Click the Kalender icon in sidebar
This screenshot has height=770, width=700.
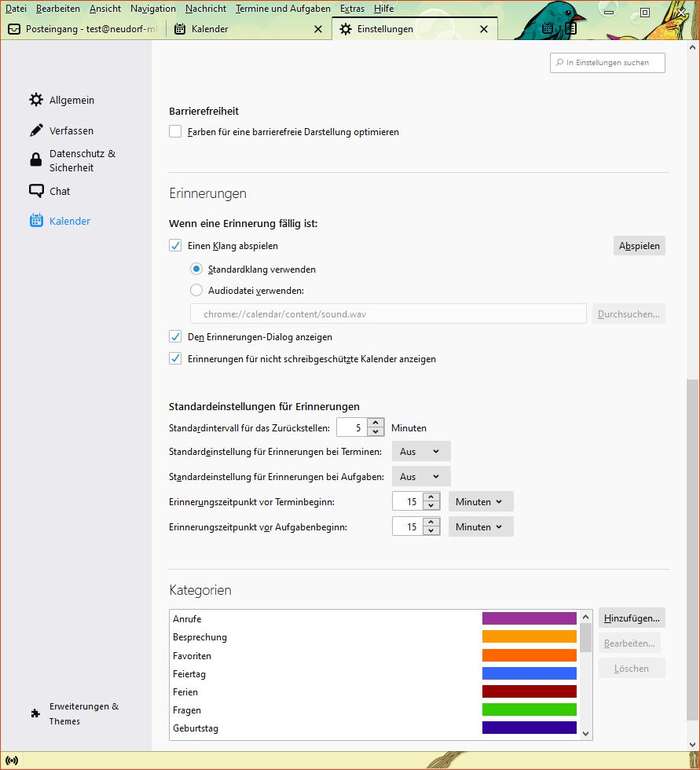tap(36, 221)
